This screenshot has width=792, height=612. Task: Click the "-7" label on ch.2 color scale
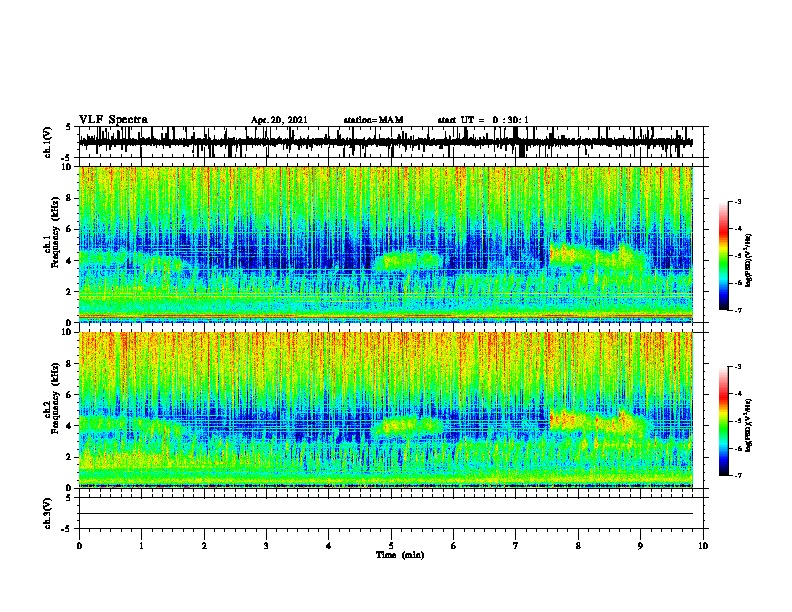(737, 475)
